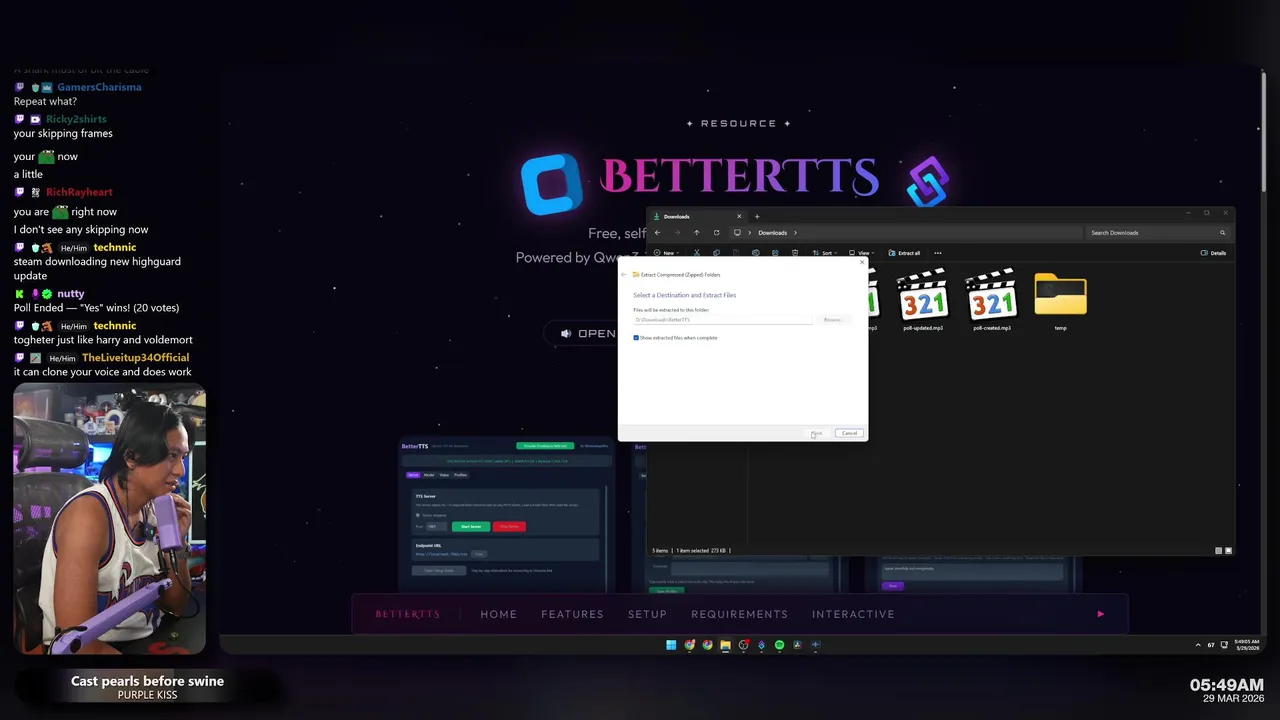The height and width of the screenshot is (720, 1280).
Task: Open File Explorer from the taskbar
Action: pyautogui.click(x=725, y=645)
